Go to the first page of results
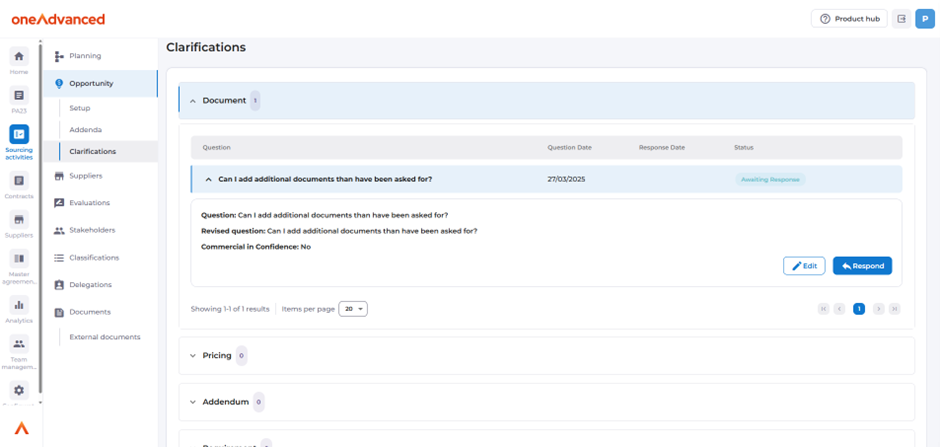This screenshot has width=940, height=447. [x=823, y=309]
